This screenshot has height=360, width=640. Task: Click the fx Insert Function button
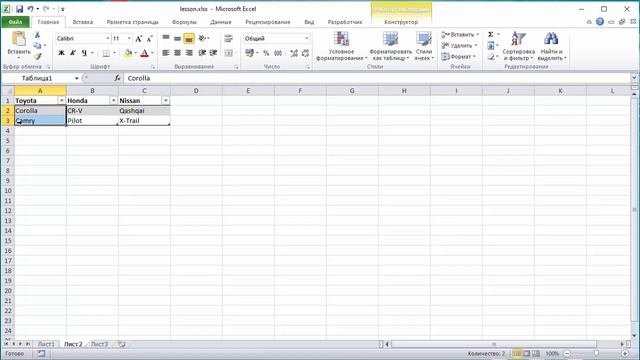tap(117, 78)
